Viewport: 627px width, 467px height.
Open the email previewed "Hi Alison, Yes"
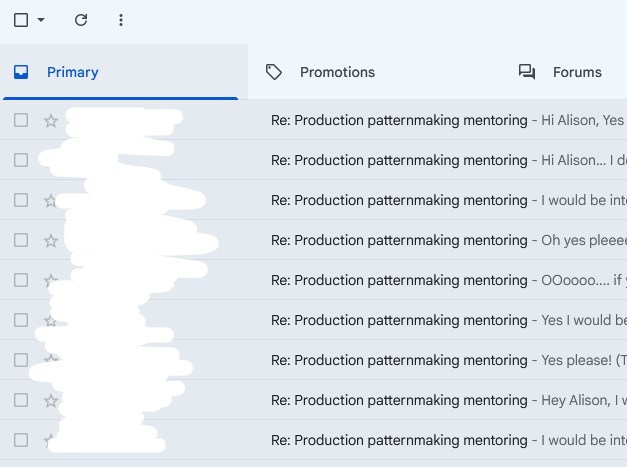tap(314, 120)
